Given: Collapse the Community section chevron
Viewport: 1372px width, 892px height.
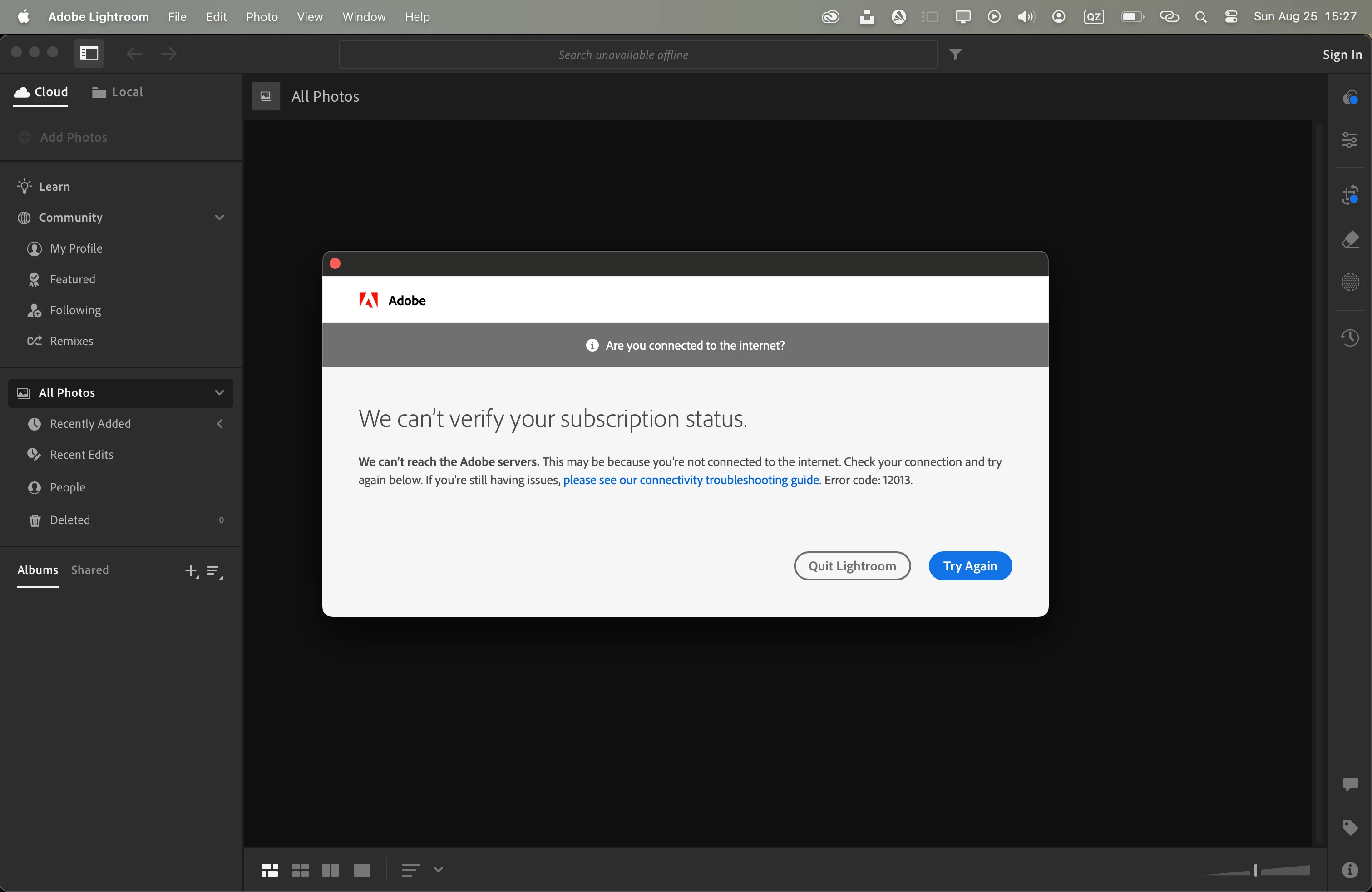Looking at the screenshot, I should point(219,218).
